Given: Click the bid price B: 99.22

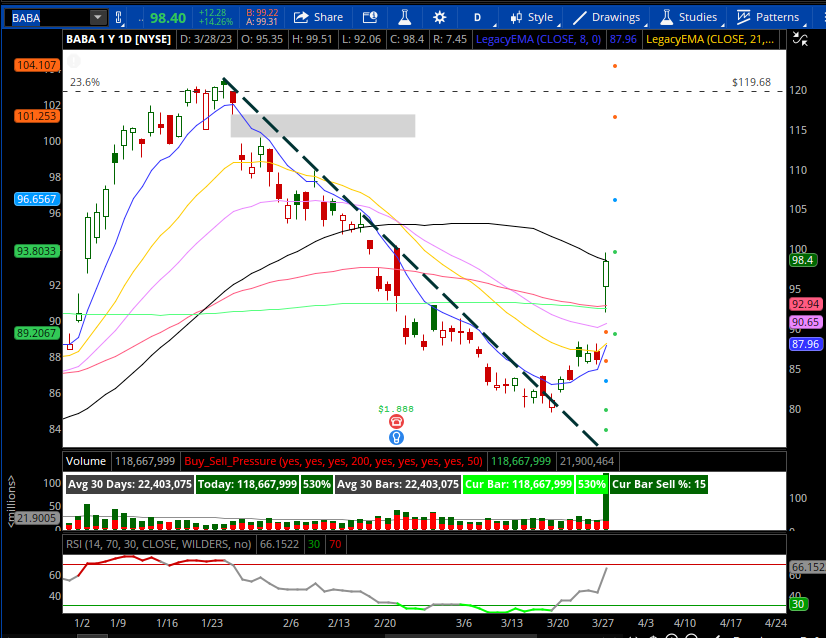Looking at the screenshot, I should (262, 13).
